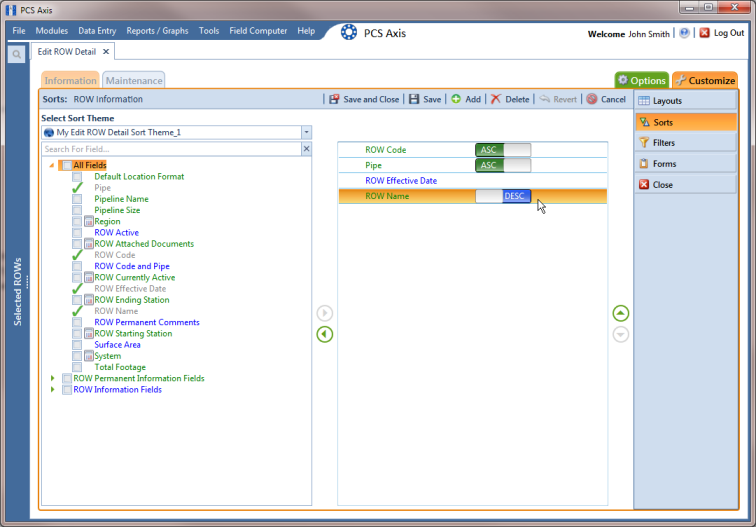Open the Data Entry menu
This screenshot has width=756, height=527.
97,31
